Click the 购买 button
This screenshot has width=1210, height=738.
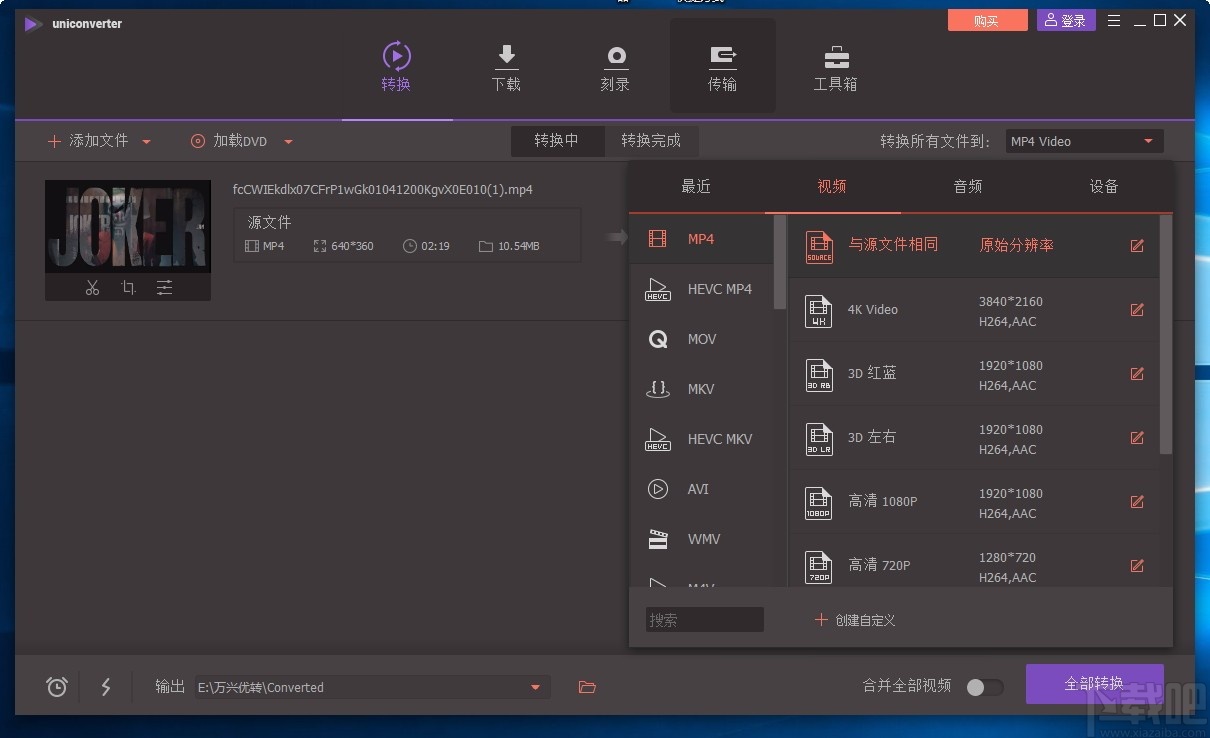tap(987, 19)
